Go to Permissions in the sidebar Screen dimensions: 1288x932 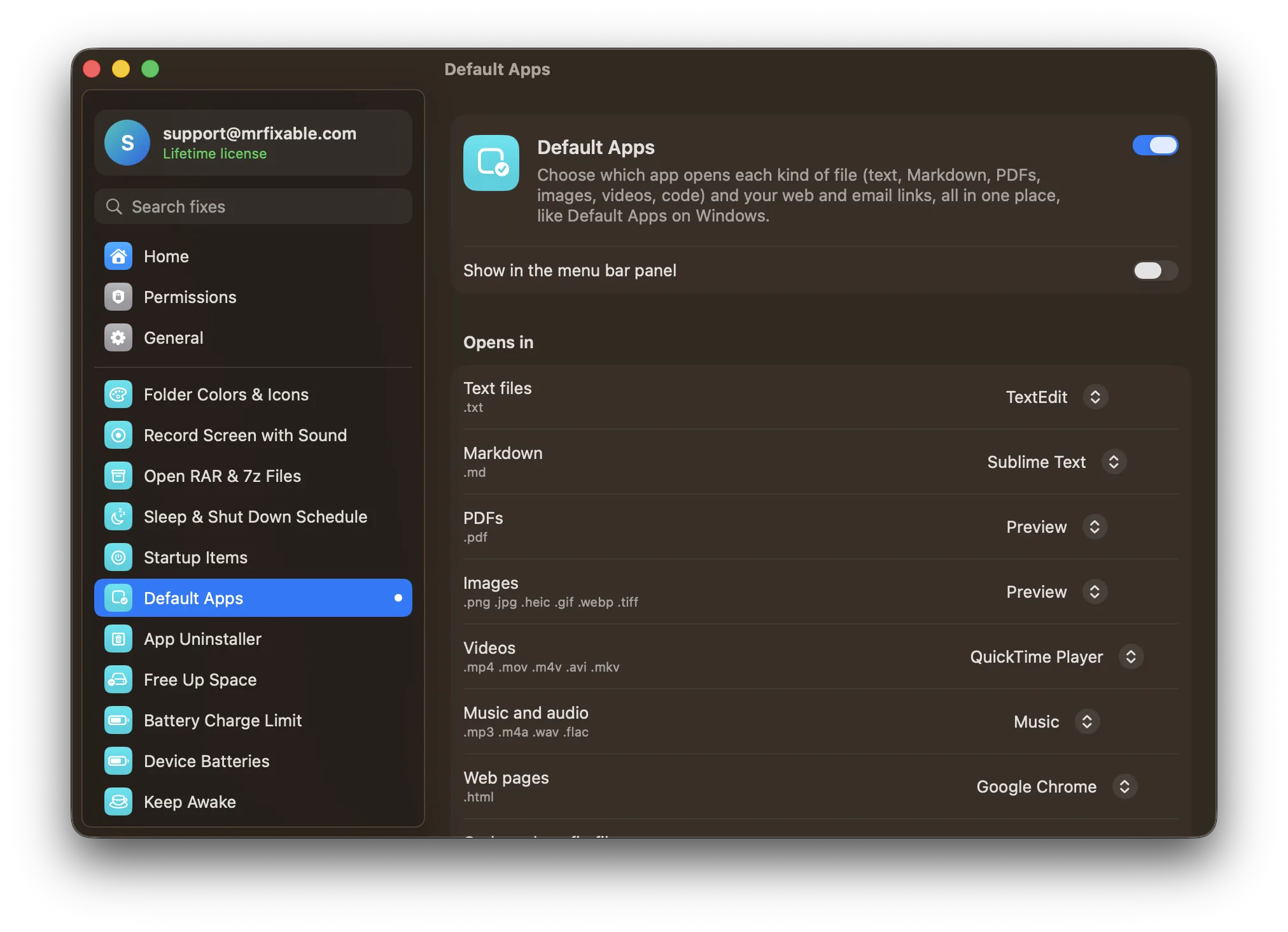click(253, 297)
